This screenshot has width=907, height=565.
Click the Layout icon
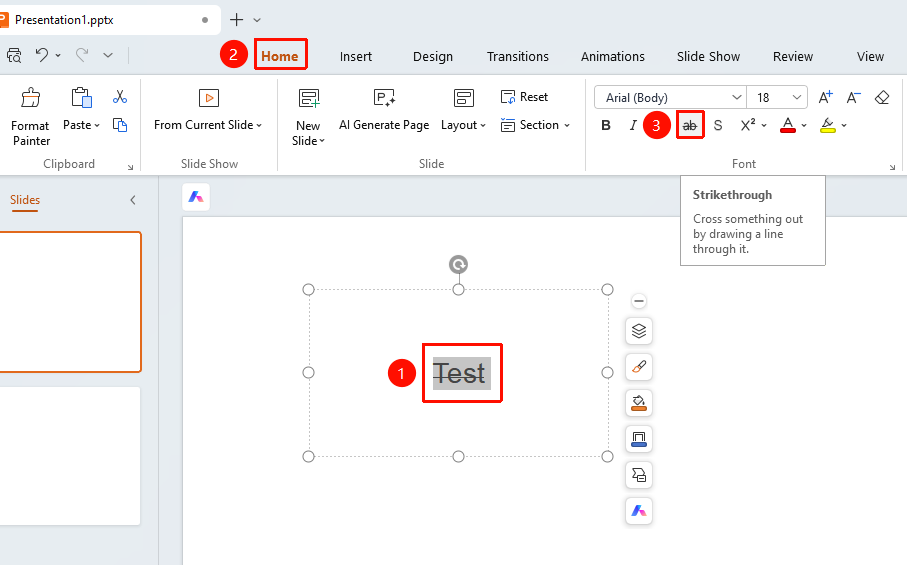pyautogui.click(x=463, y=98)
